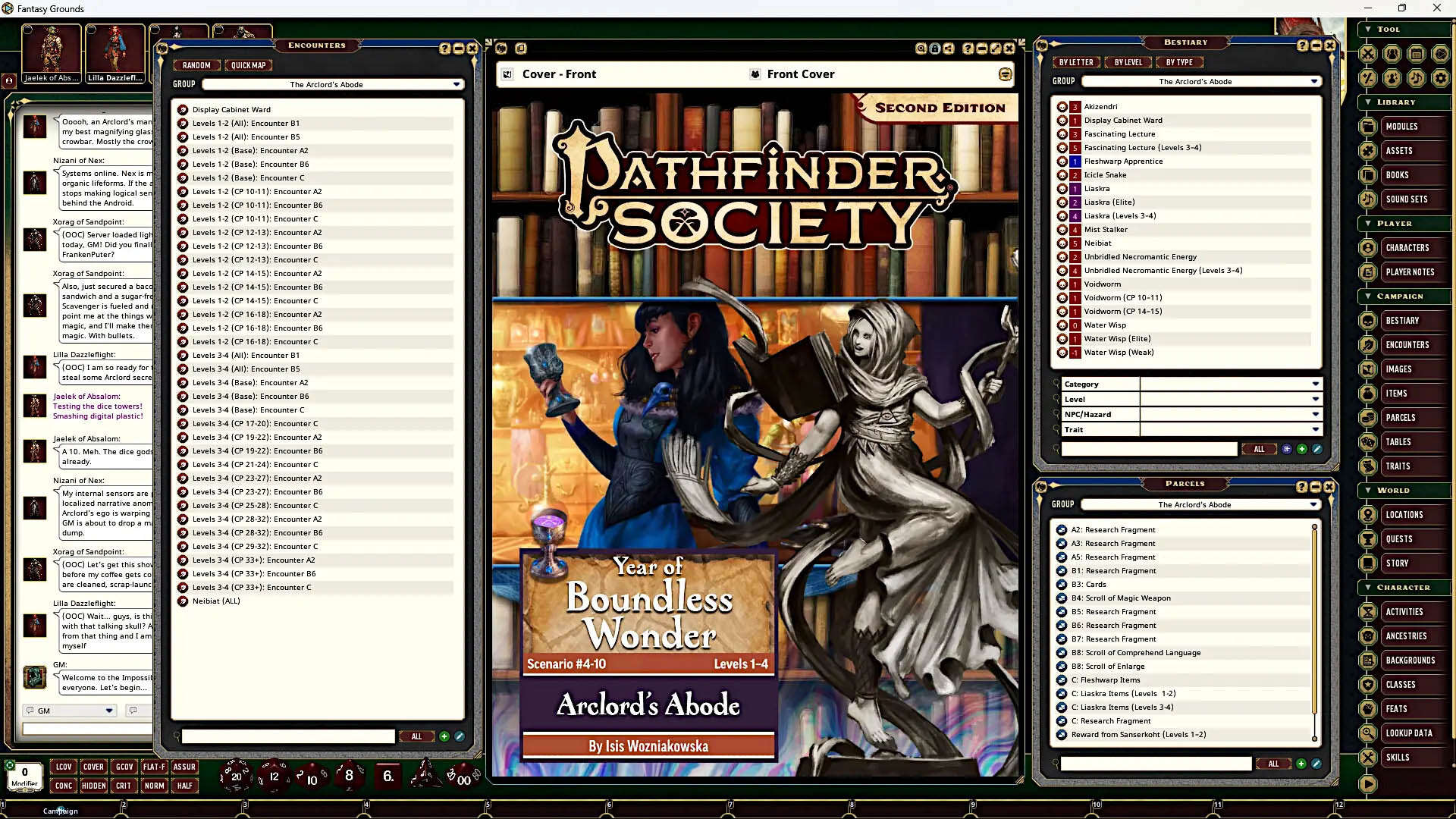Select the By Letter Bestiary tab

(1076, 62)
